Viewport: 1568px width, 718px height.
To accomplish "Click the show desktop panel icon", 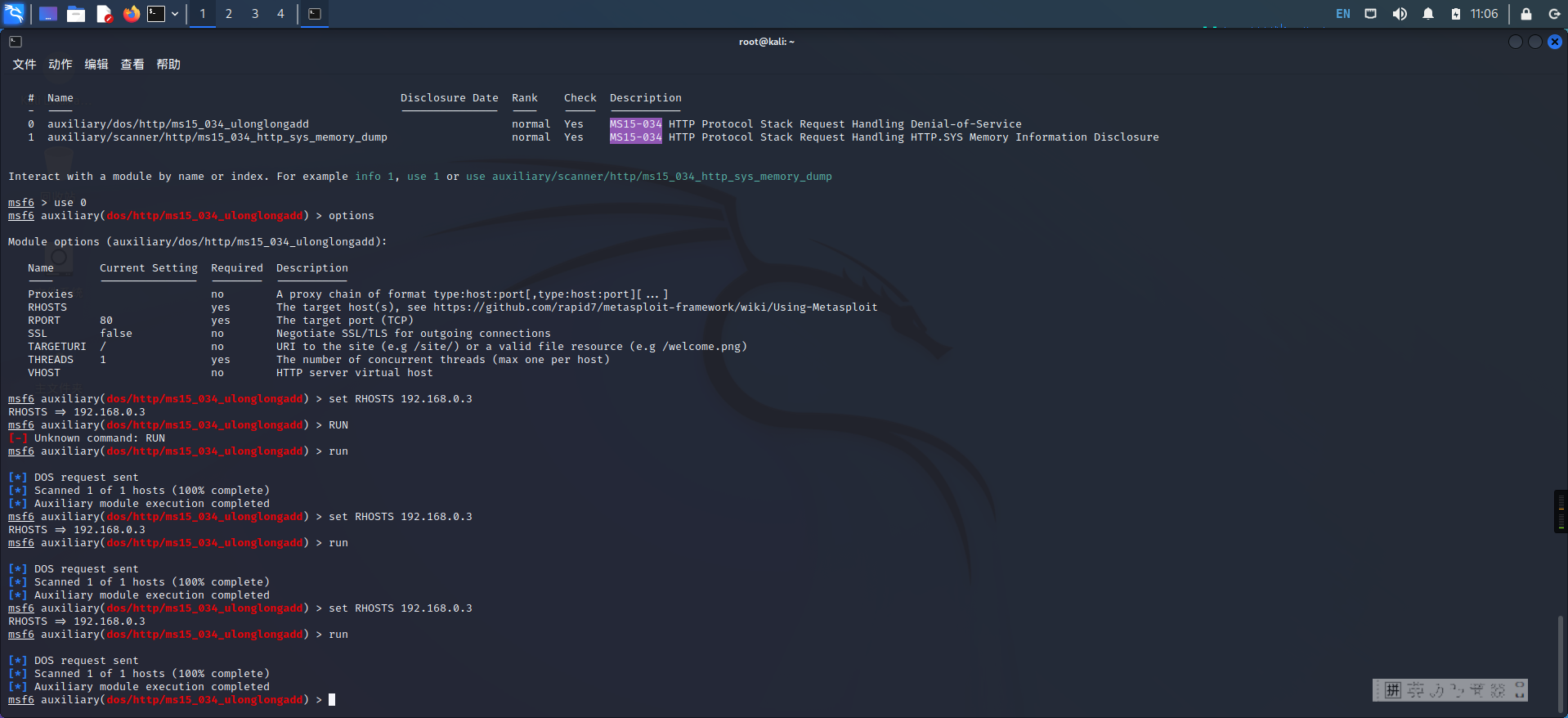I will tap(48, 14).
